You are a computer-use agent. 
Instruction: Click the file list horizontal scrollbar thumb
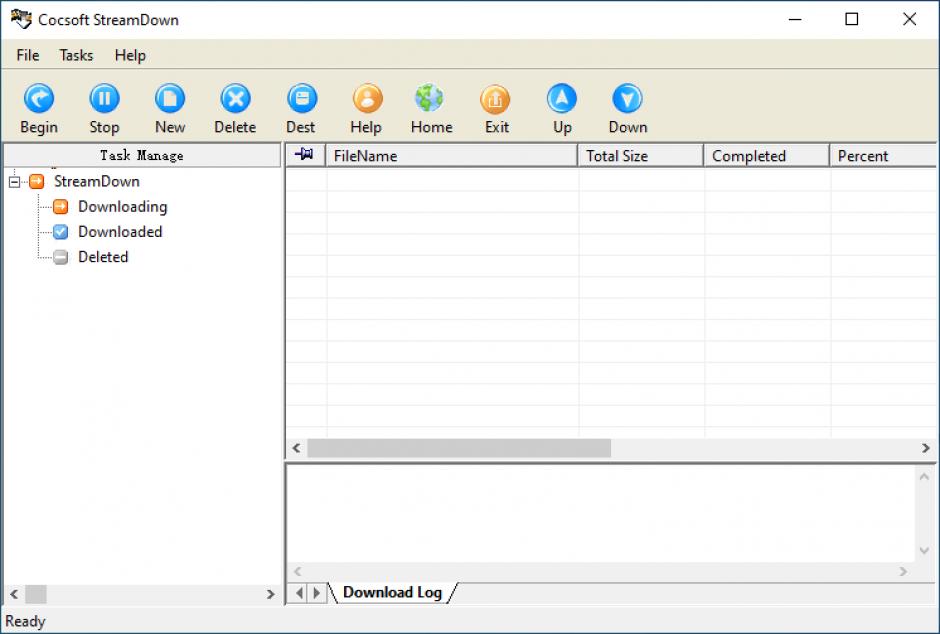pyautogui.click(x=459, y=448)
